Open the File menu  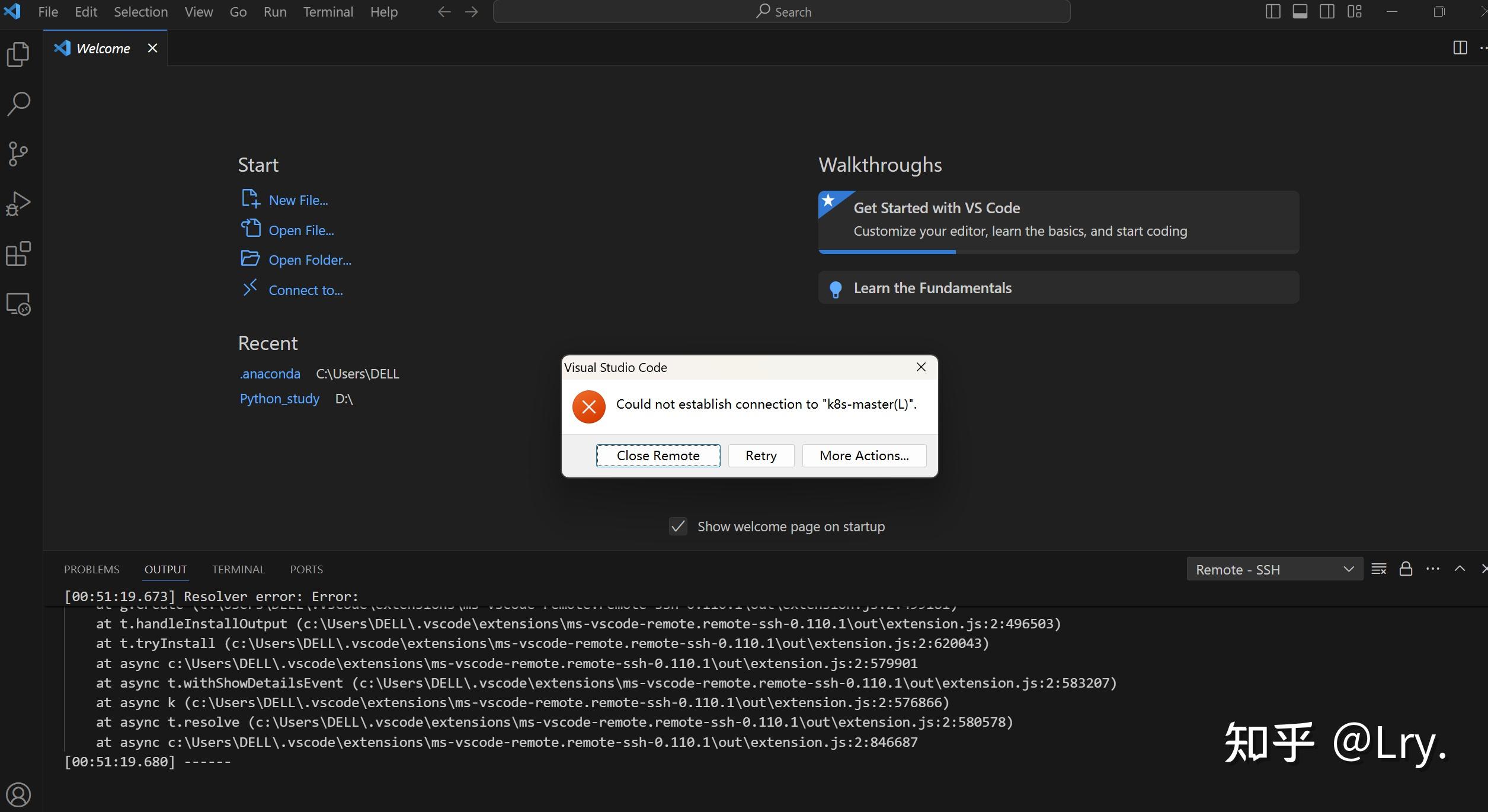point(48,12)
